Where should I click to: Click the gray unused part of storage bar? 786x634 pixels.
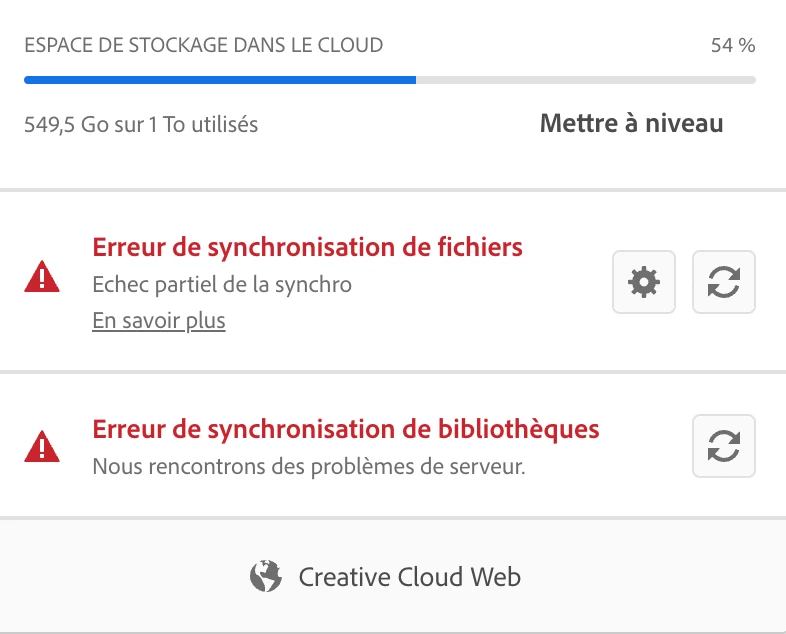pos(585,80)
